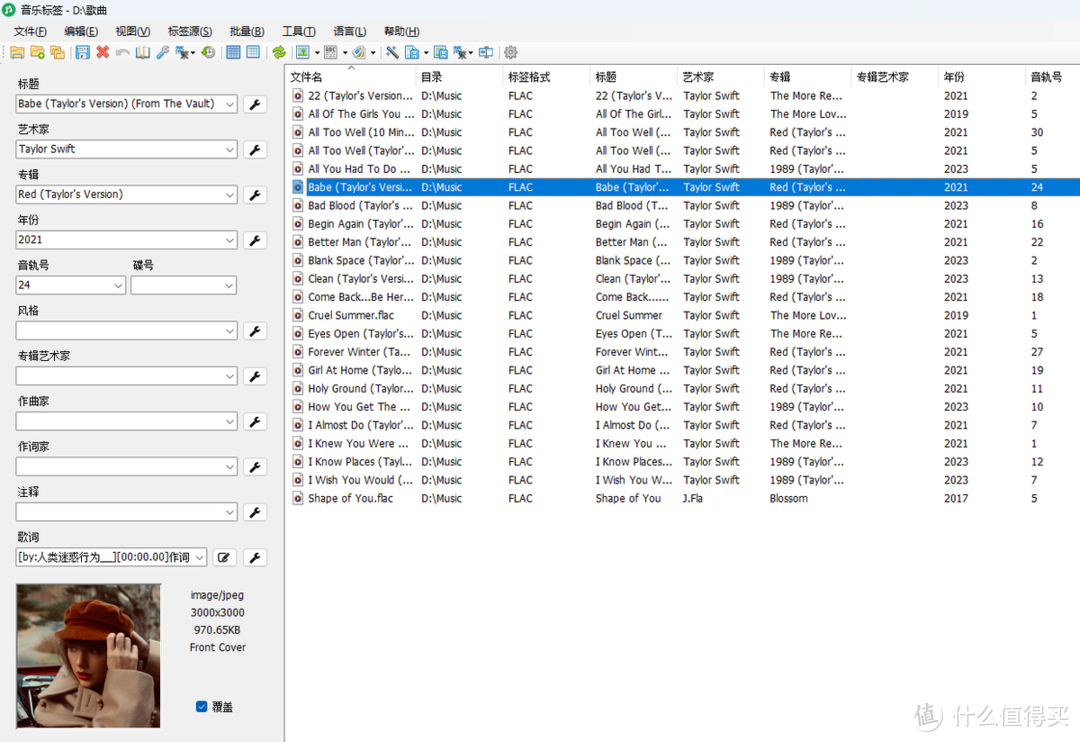Expand the 艺术家 combo box dropdown
1080x742 pixels.
230,150
